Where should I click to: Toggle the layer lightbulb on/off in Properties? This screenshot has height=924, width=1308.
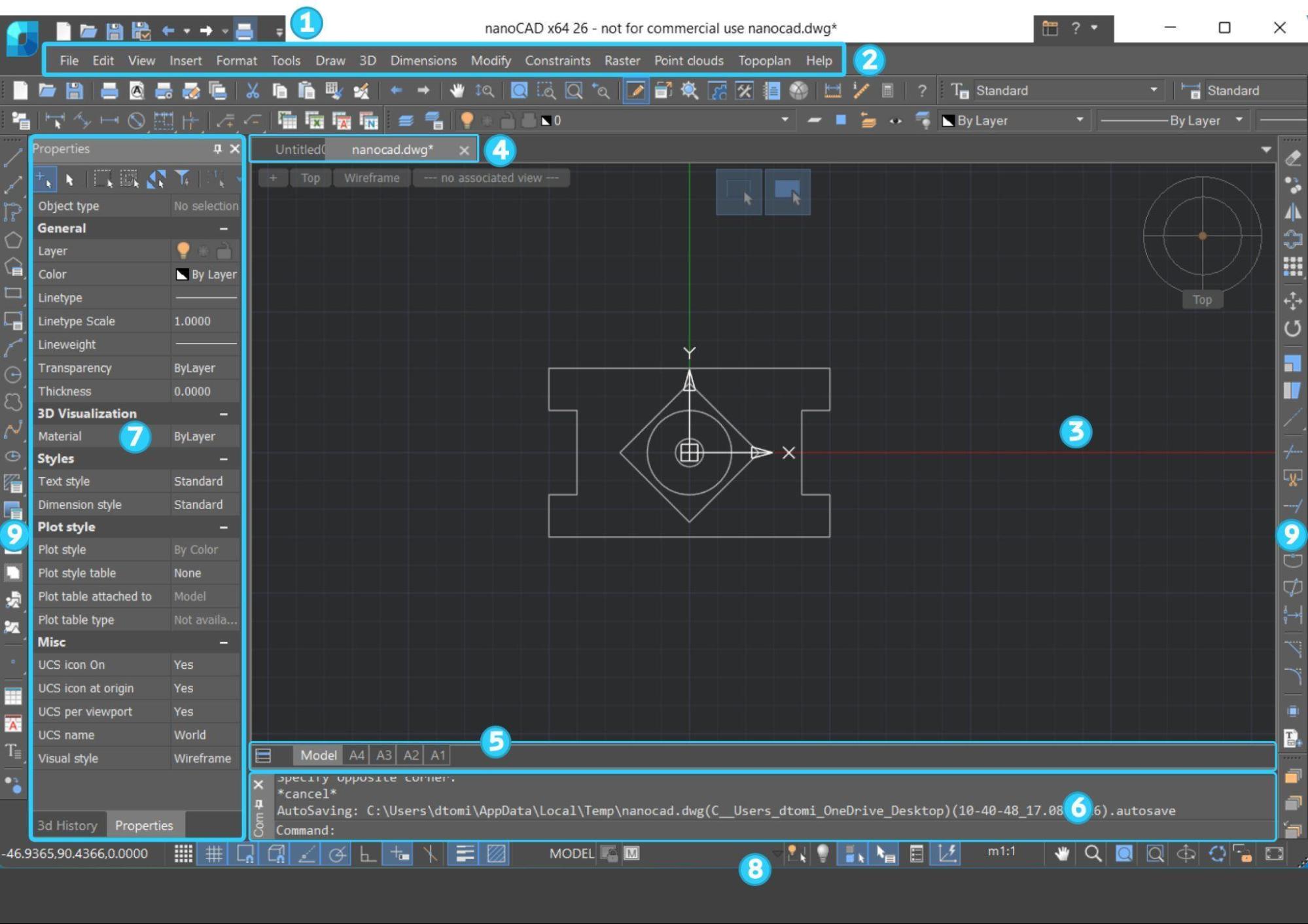(183, 251)
